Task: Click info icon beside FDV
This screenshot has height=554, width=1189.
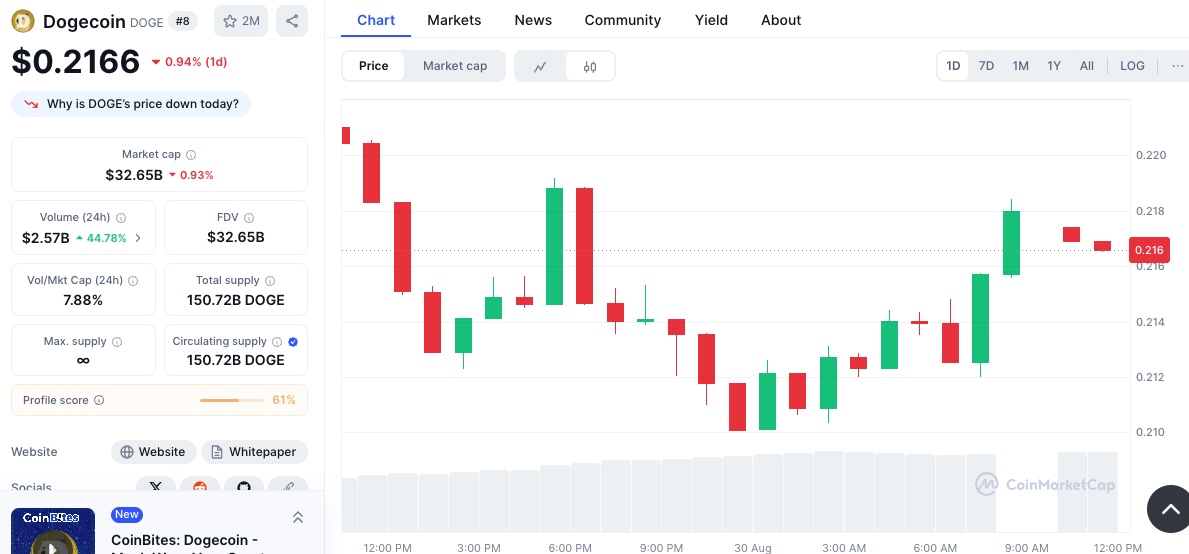Action: pos(249,218)
